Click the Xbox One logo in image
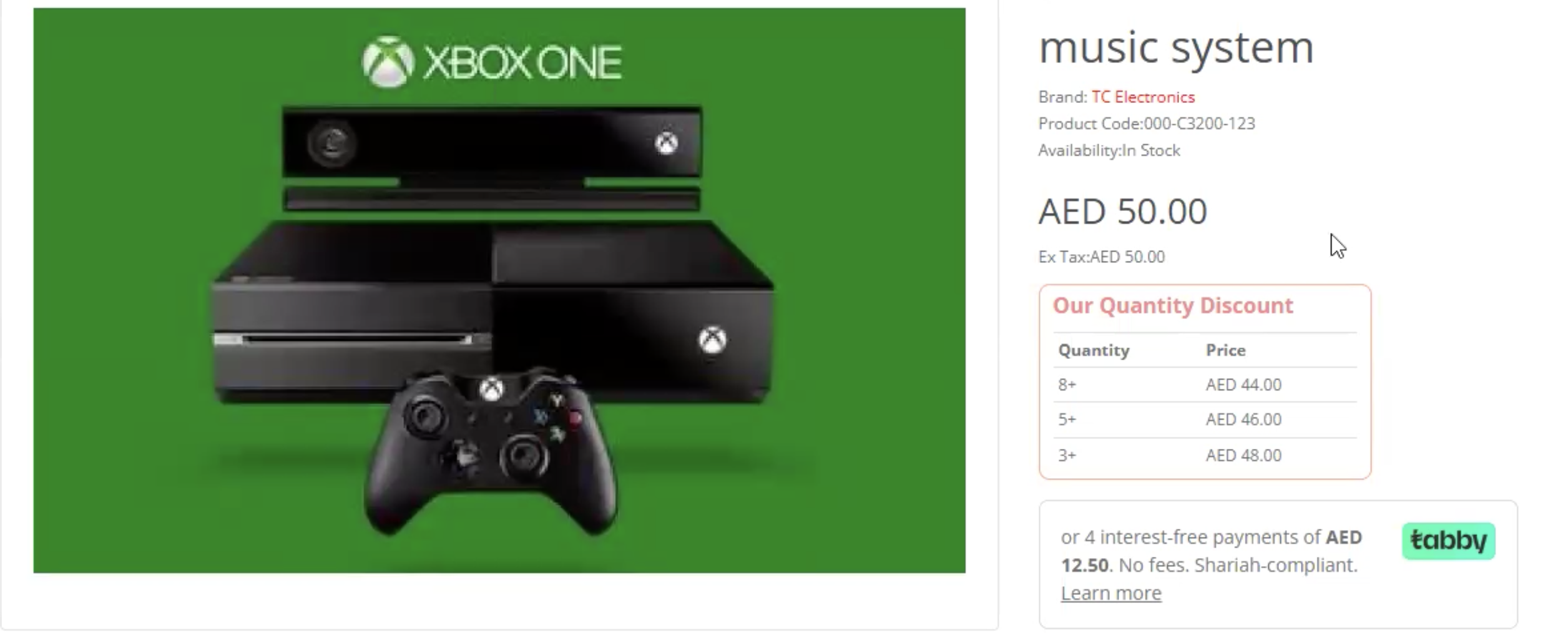 [x=491, y=62]
